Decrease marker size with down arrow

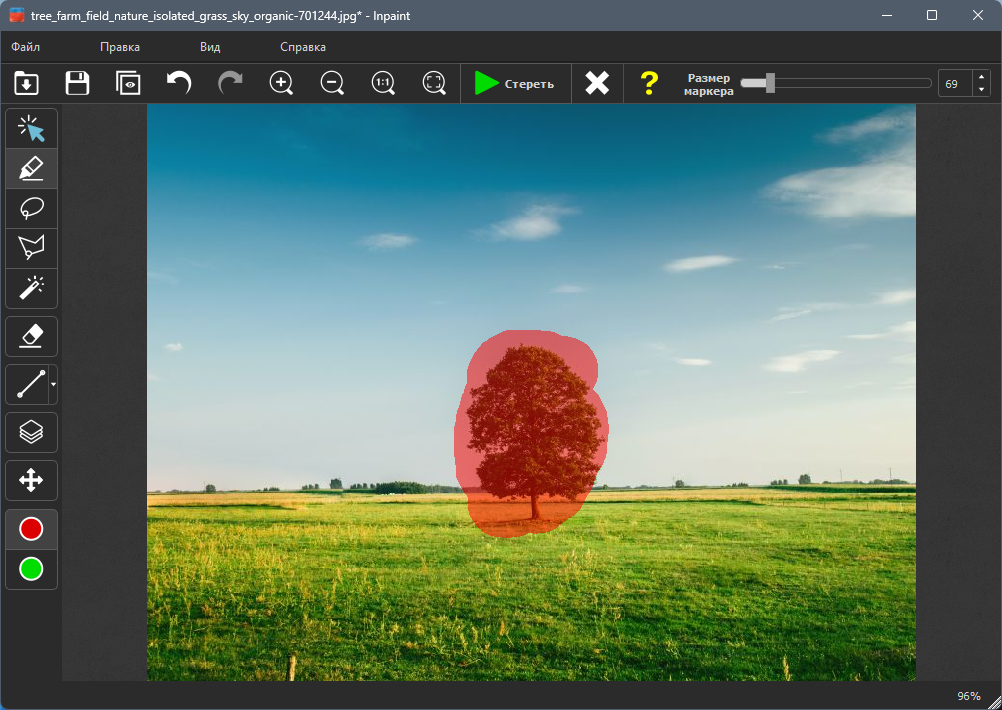click(982, 90)
